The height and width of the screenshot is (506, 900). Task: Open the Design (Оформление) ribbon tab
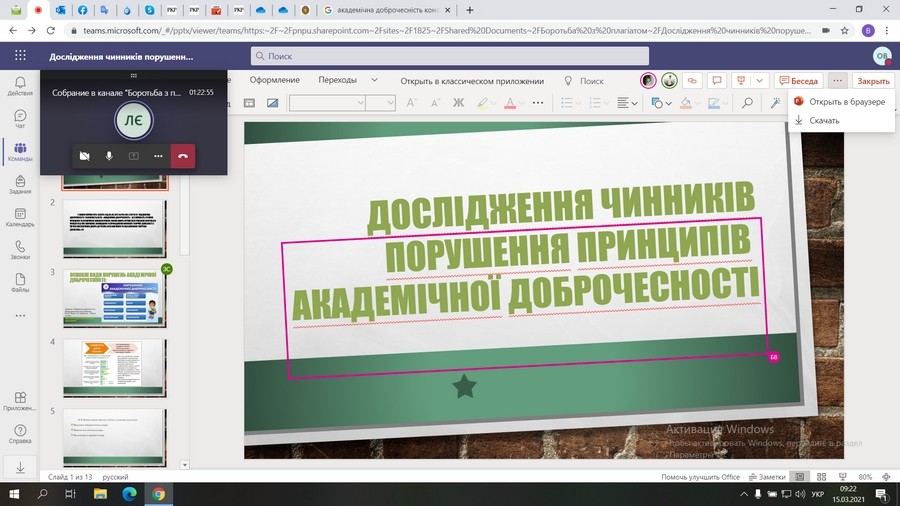[274, 80]
